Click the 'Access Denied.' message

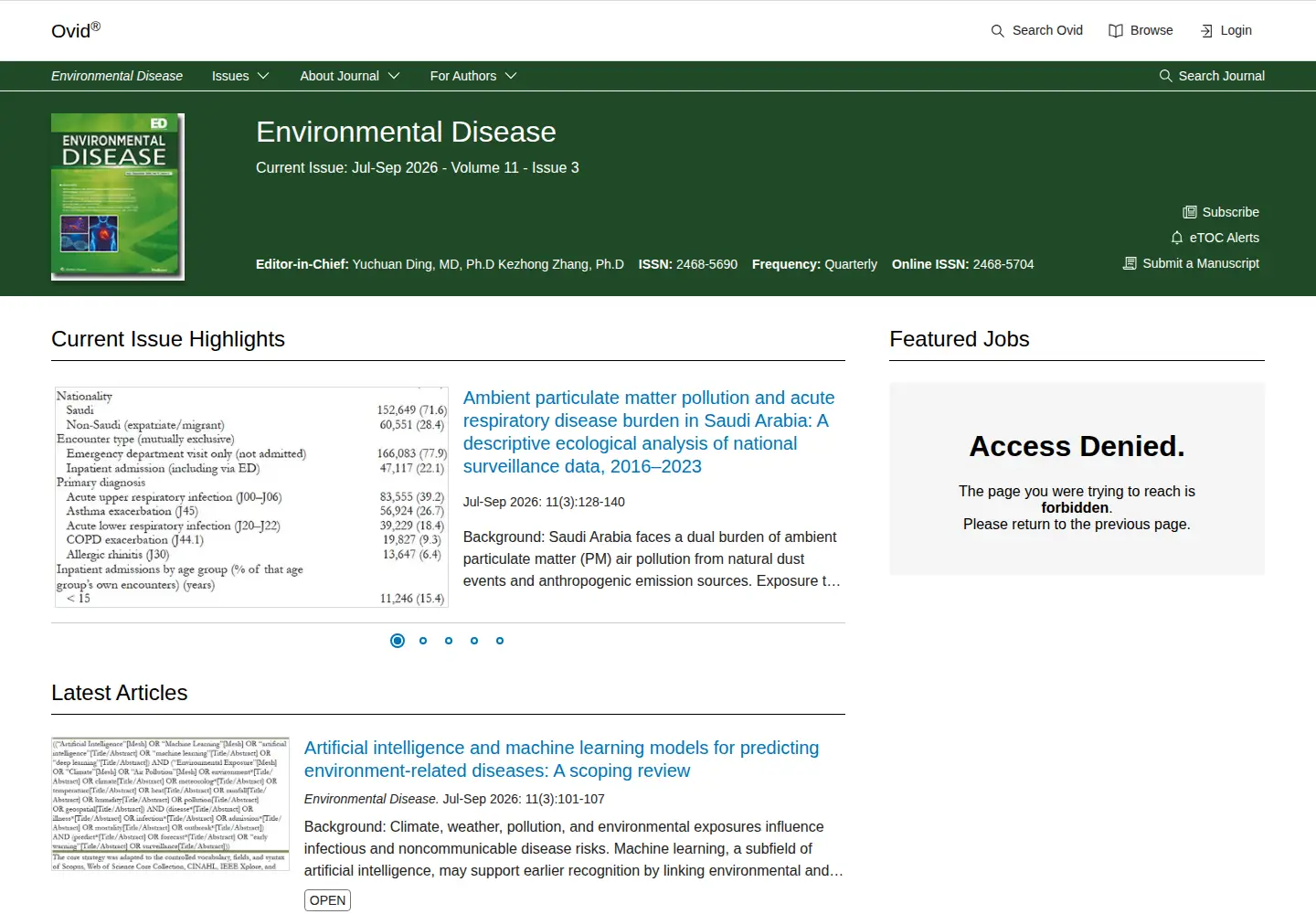coord(1077,446)
